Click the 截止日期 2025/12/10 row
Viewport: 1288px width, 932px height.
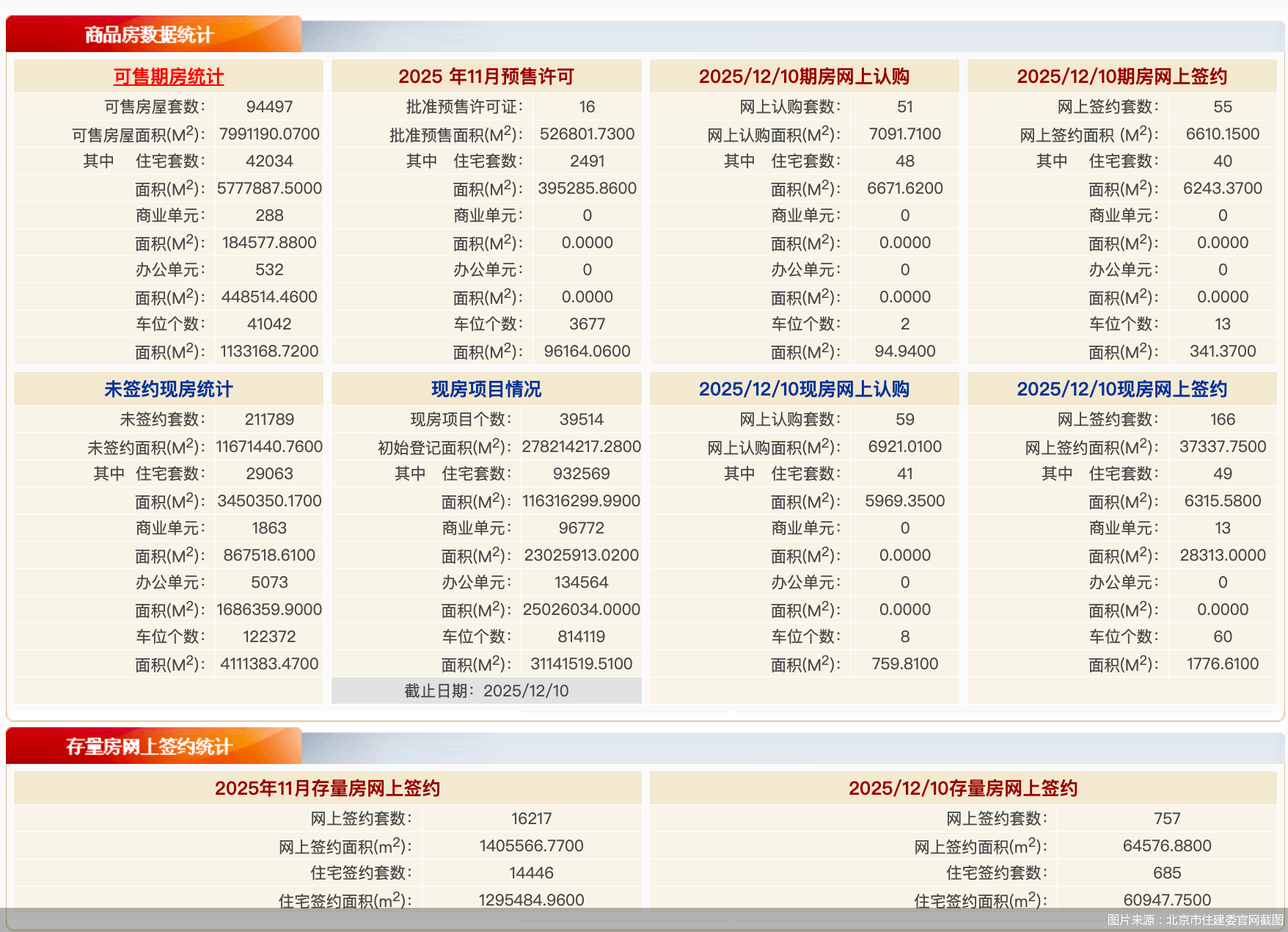point(486,690)
